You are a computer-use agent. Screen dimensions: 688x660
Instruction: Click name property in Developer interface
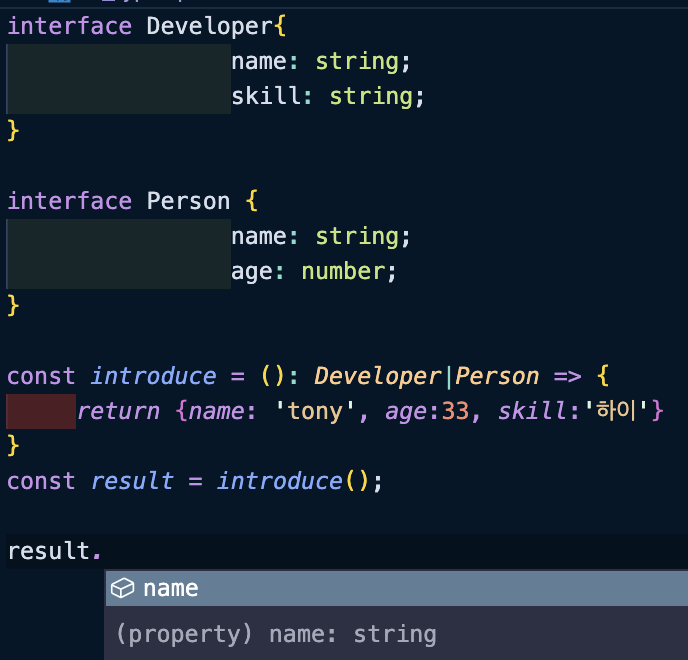pyautogui.click(x=258, y=61)
